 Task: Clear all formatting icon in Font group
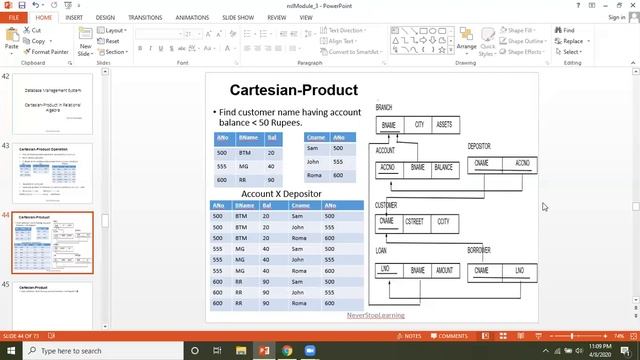[233, 34]
